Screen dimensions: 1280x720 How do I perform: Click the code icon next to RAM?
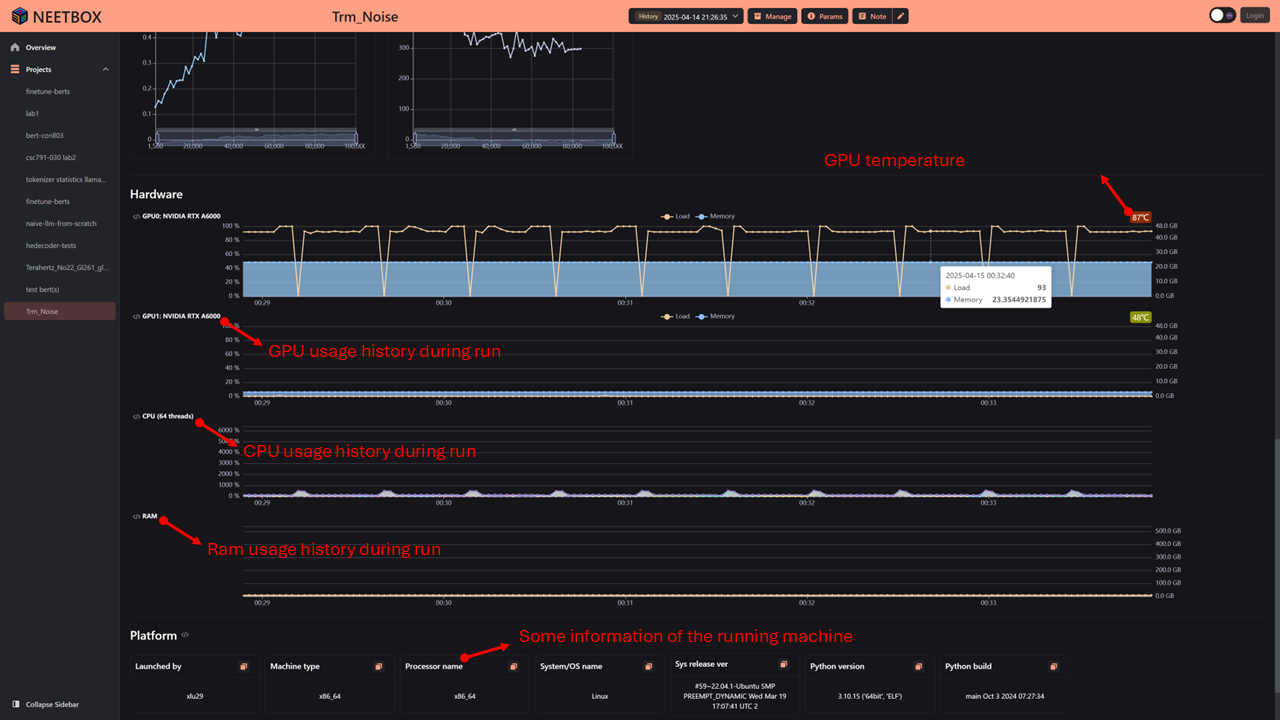point(136,517)
